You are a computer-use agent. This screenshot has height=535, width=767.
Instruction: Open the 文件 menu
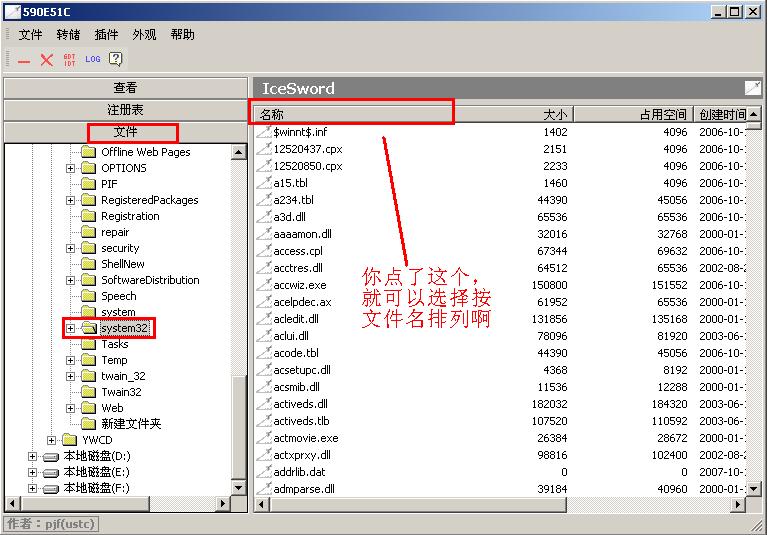pyautogui.click(x=30, y=35)
